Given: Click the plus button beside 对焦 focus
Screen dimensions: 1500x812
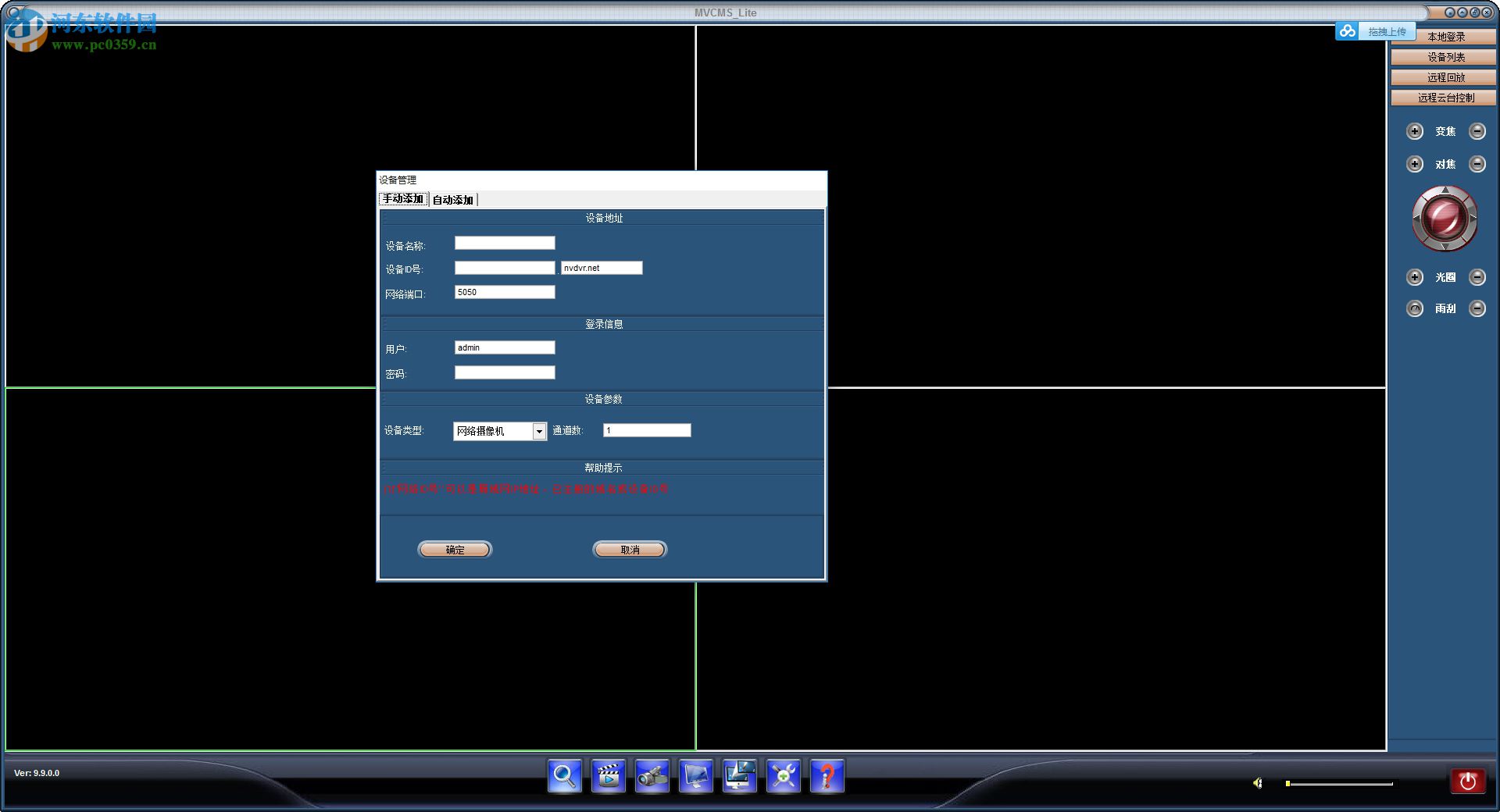Looking at the screenshot, I should point(1415,164).
